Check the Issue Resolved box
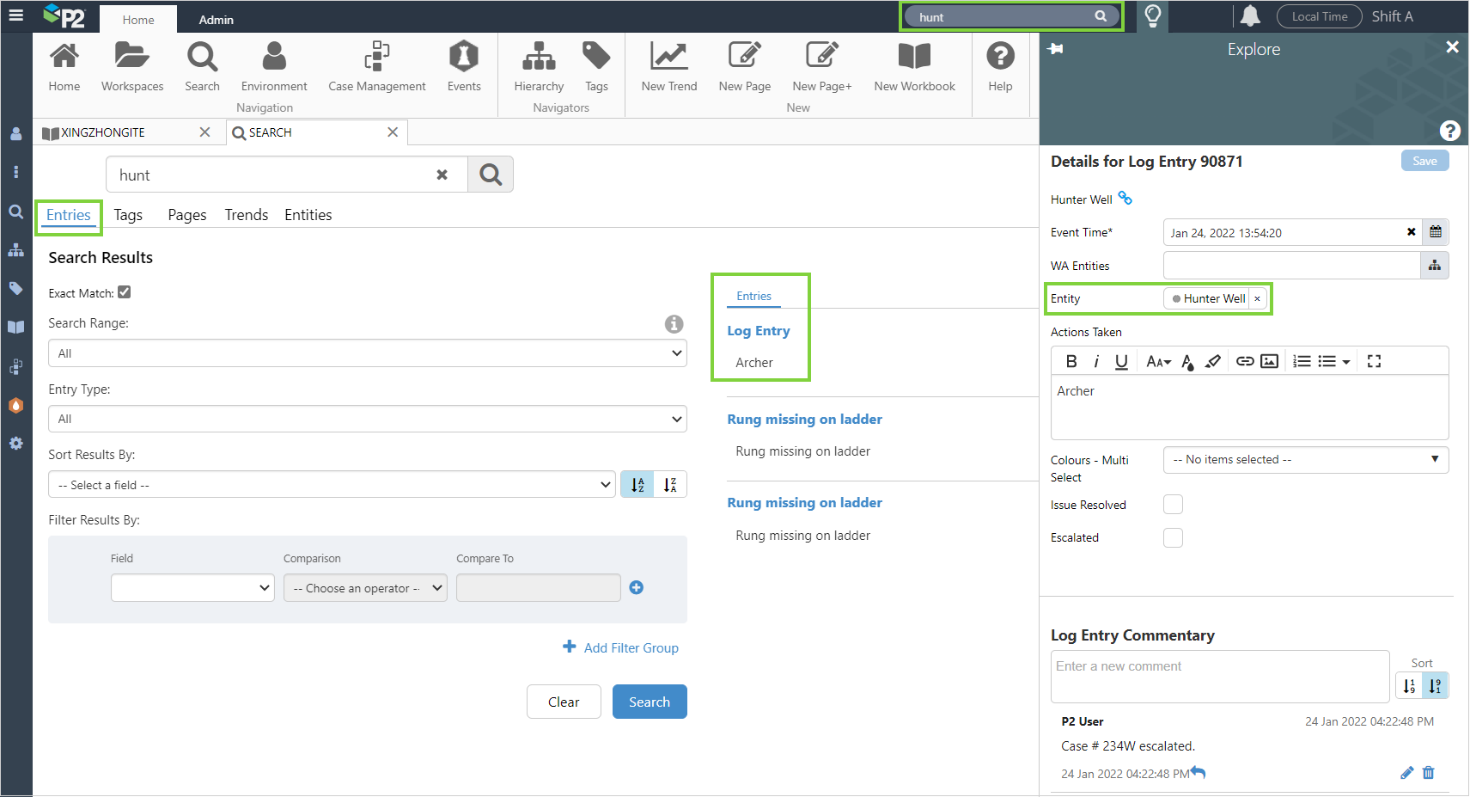The height and width of the screenshot is (797, 1470). coord(1173,505)
